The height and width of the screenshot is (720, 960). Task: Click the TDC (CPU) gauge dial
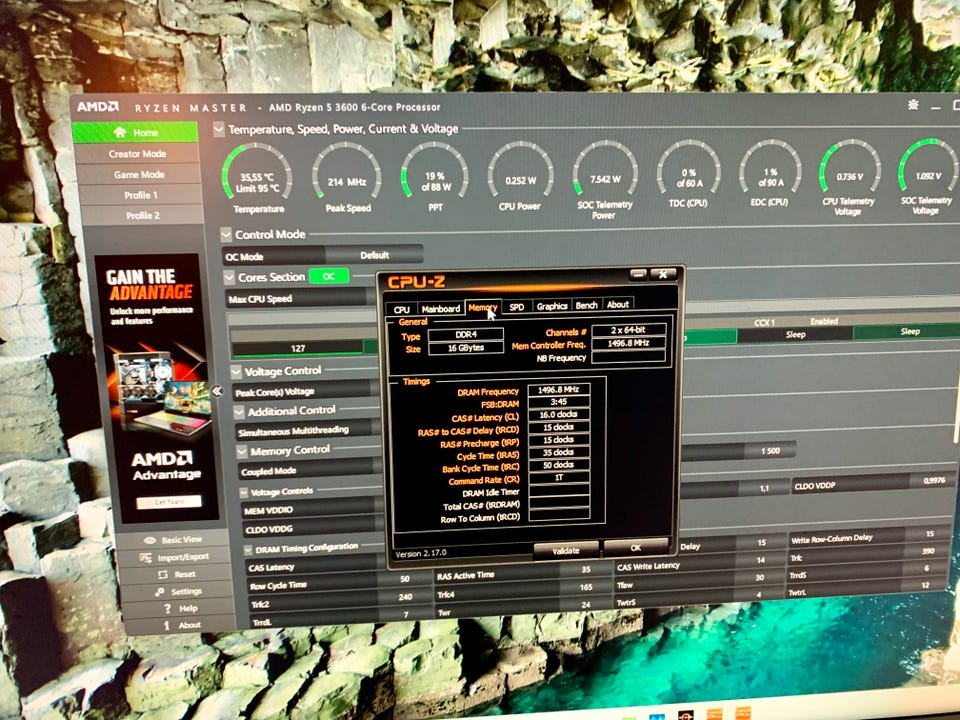point(688,167)
